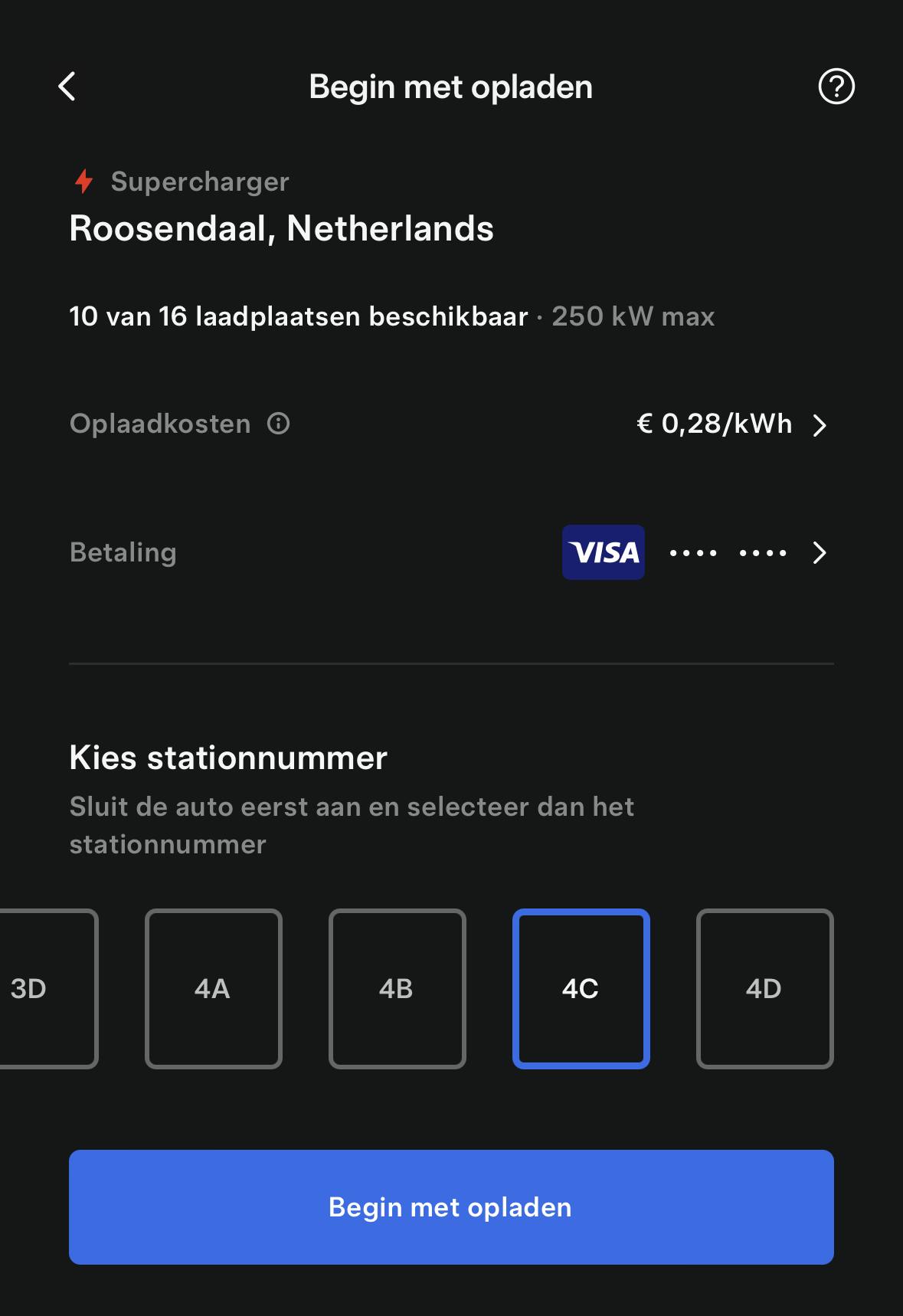Tap the Oplaadkosten label
Viewport: 903px width, 1316px height.
tap(160, 424)
